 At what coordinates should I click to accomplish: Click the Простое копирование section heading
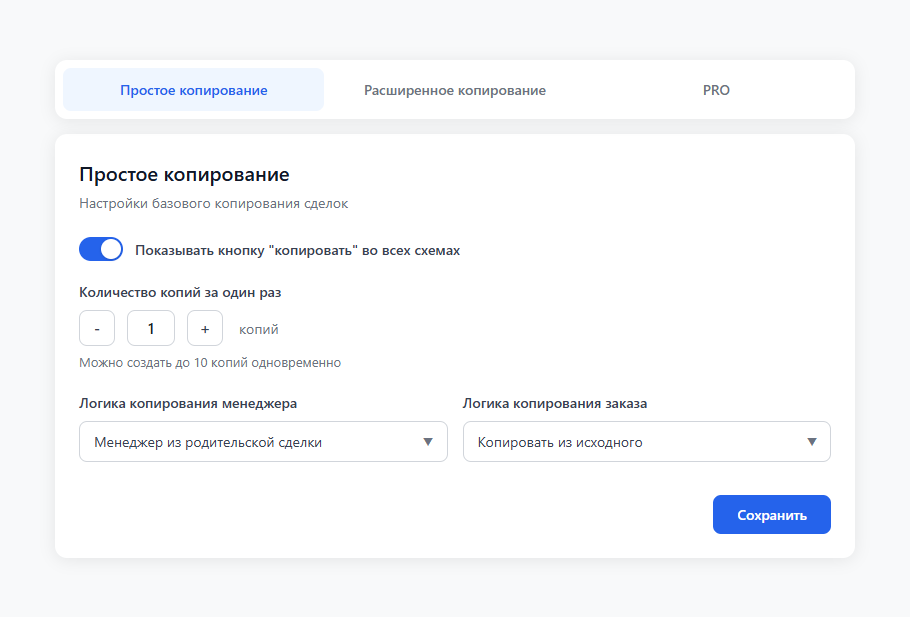(x=184, y=175)
